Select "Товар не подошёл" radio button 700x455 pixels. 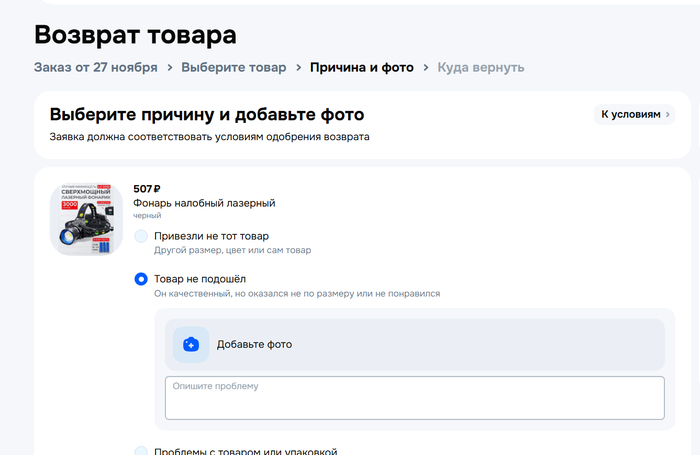141,279
